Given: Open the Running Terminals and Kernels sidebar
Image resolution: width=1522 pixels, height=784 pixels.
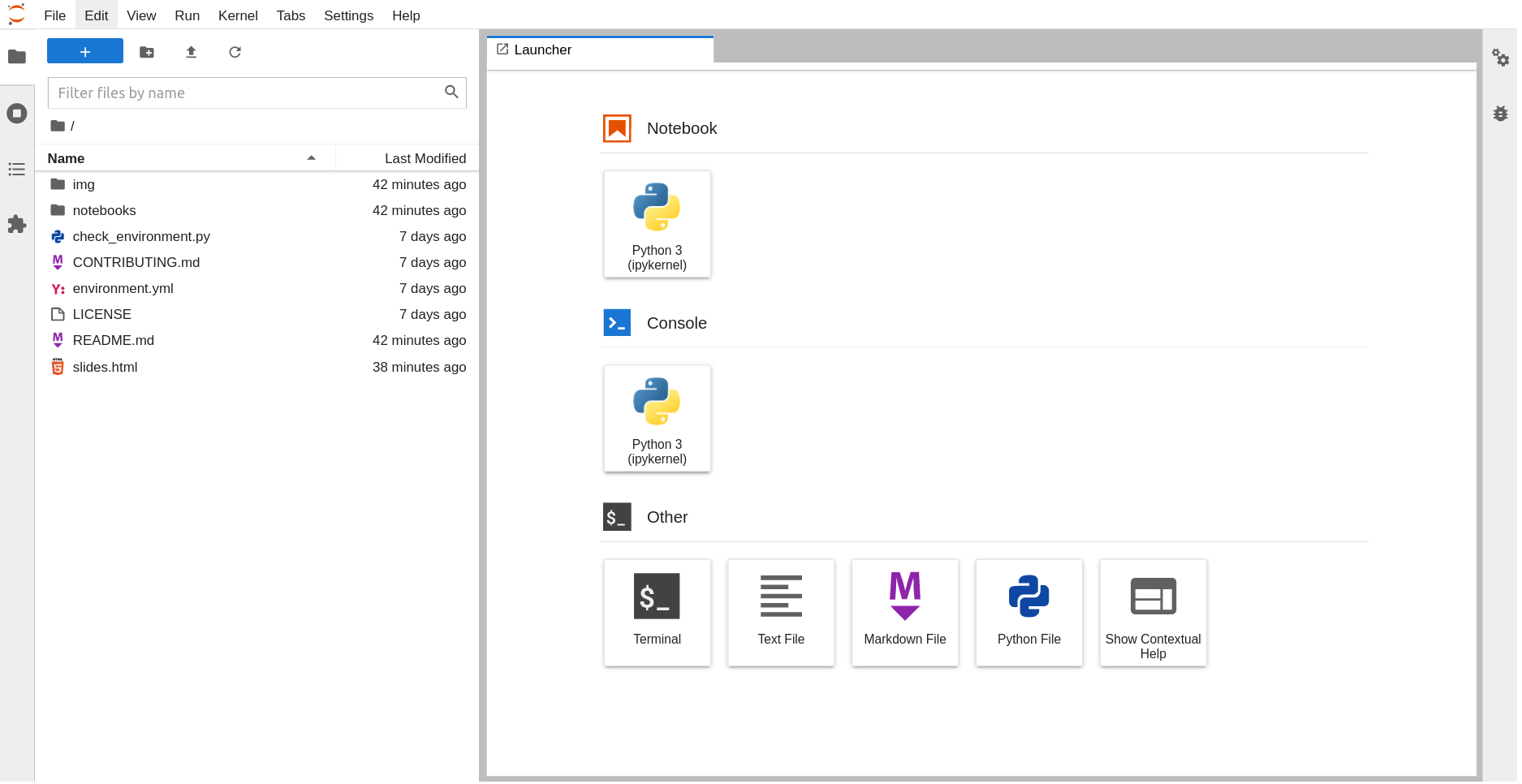Looking at the screenshot, I should (17, 114).
